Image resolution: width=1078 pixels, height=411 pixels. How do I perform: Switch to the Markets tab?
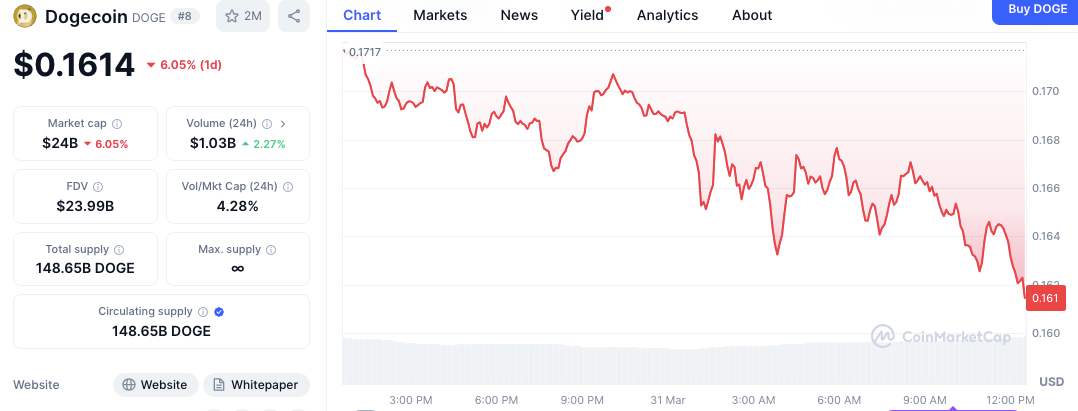439,15
